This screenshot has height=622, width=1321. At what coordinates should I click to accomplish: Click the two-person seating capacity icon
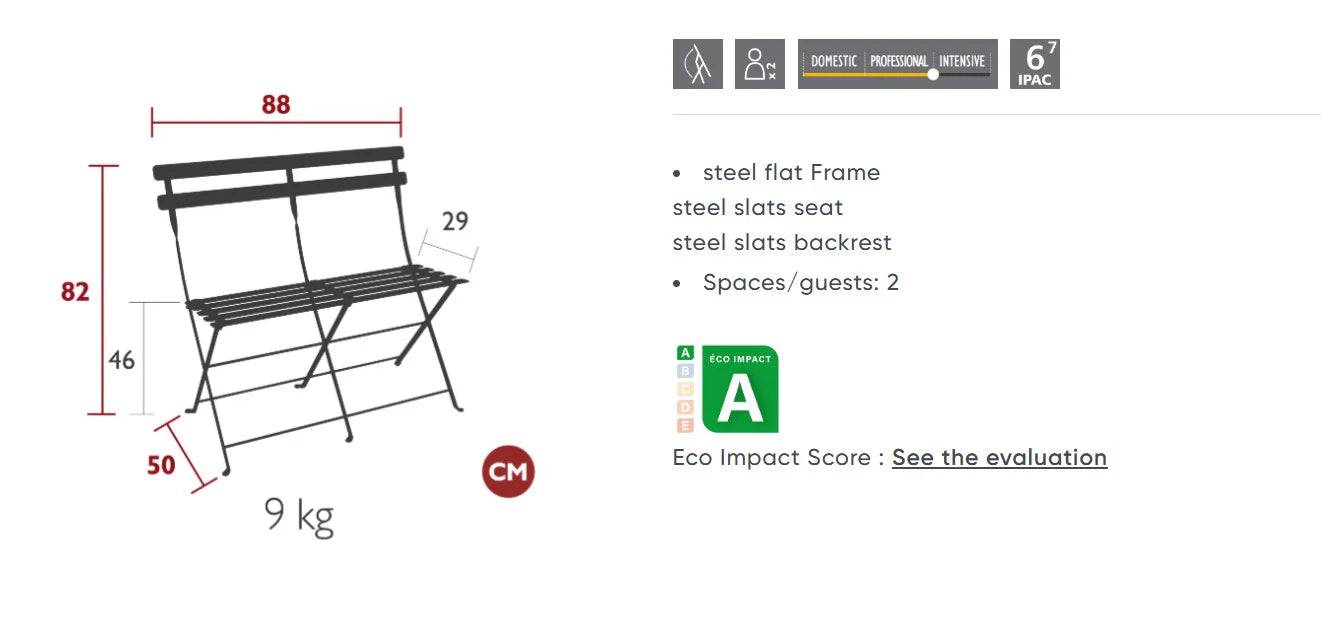759,64
